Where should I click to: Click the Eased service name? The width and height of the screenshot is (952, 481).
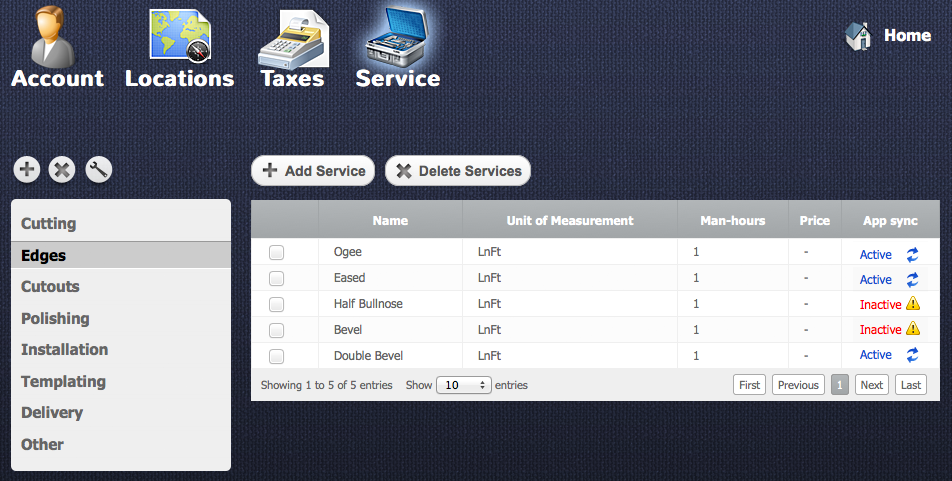click(x=349, y=278)
